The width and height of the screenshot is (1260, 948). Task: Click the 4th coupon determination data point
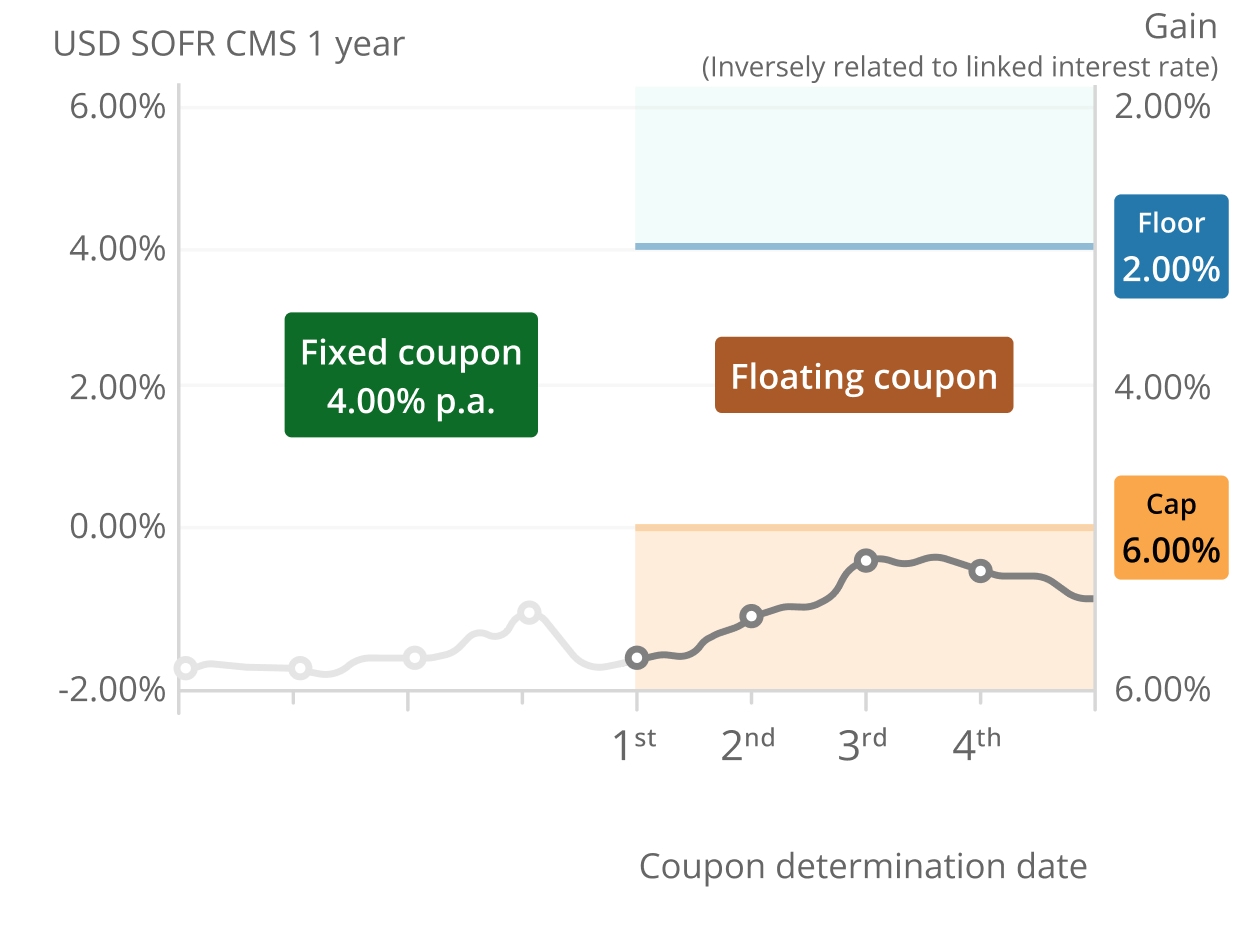pos(981,571)
